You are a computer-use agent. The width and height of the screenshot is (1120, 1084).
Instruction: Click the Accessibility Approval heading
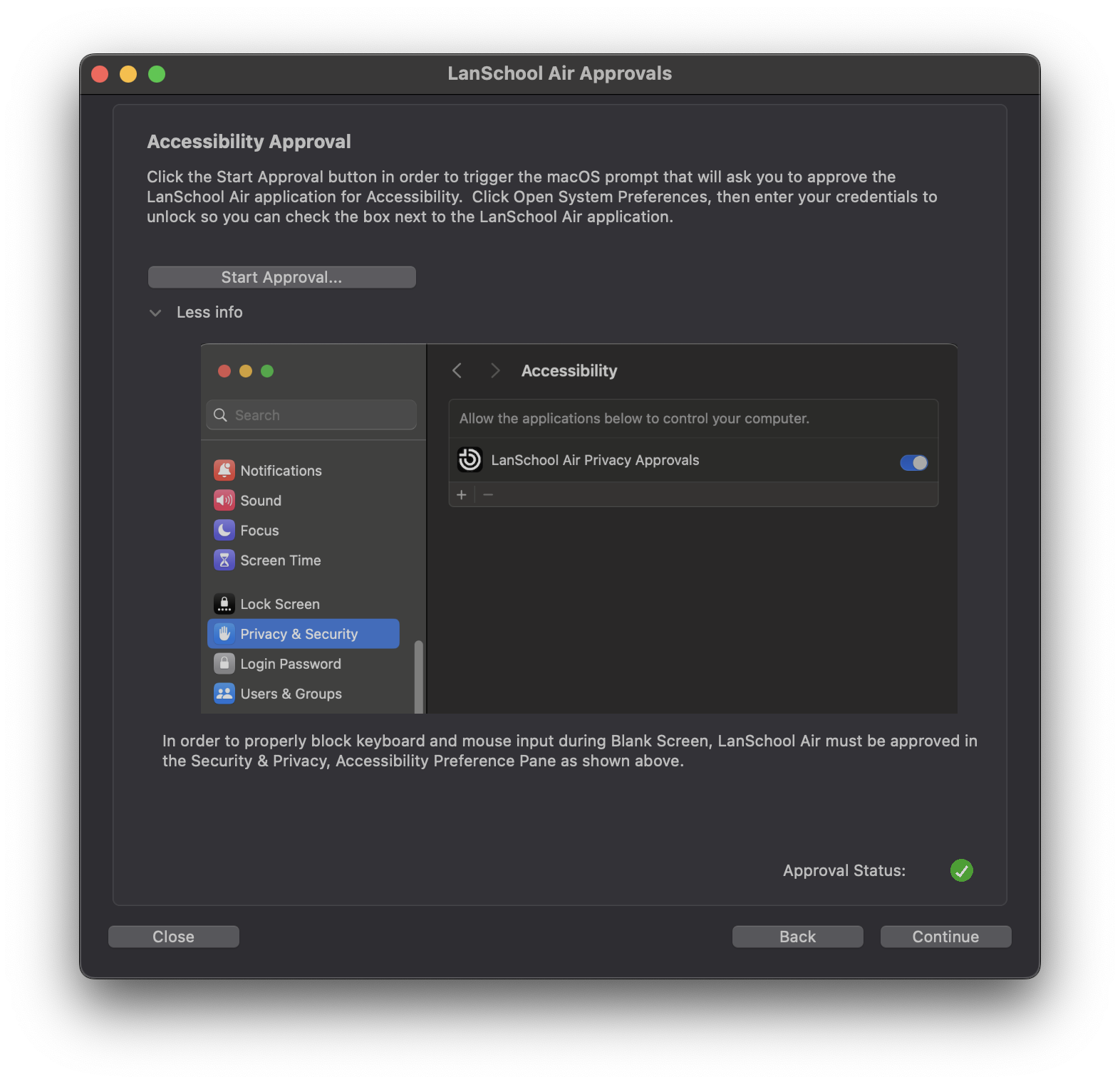tap(249, 142)
